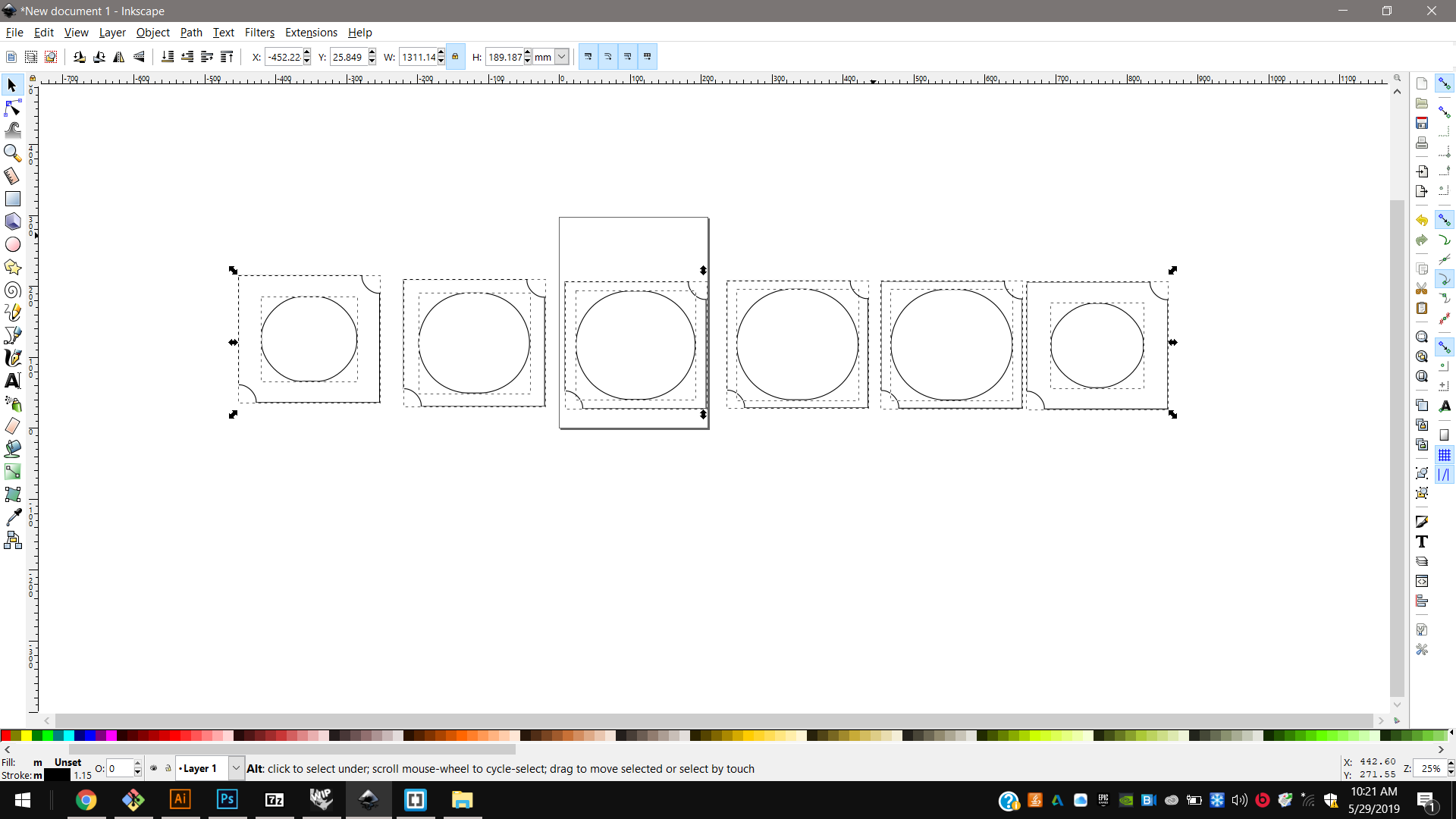The image size is (1456, 819).
Task: Expand the Layer 1 dropdown
Action: (x=236, y=768)
